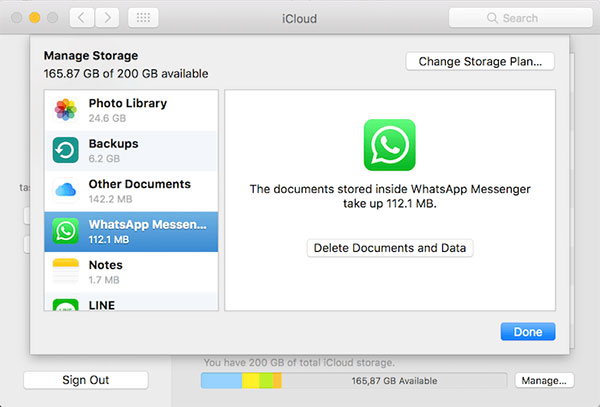Click the WhatsApp icon in the storage list
600x407 pixels.
click(65, 231)
